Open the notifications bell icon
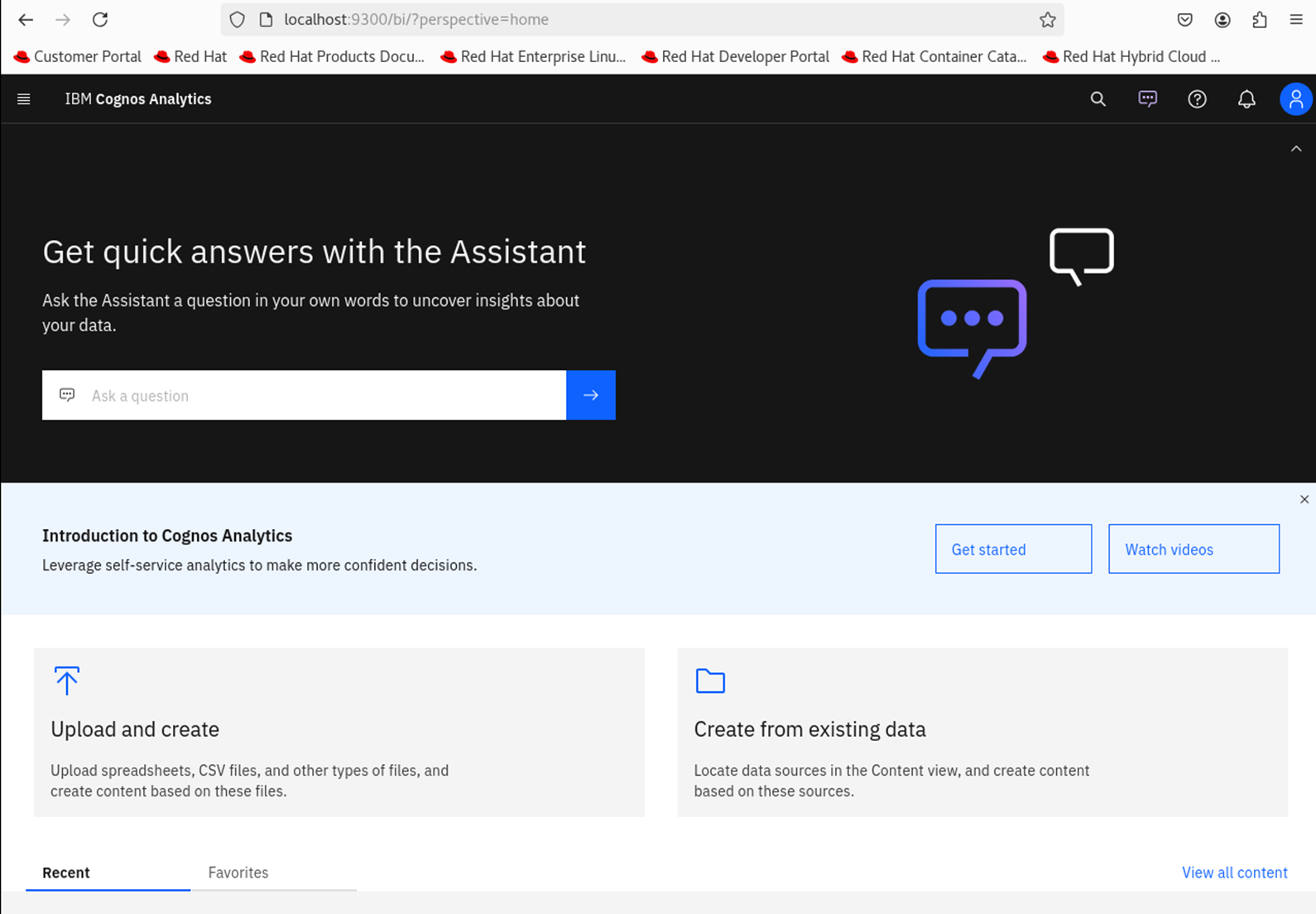 [x=1246, y=99]
